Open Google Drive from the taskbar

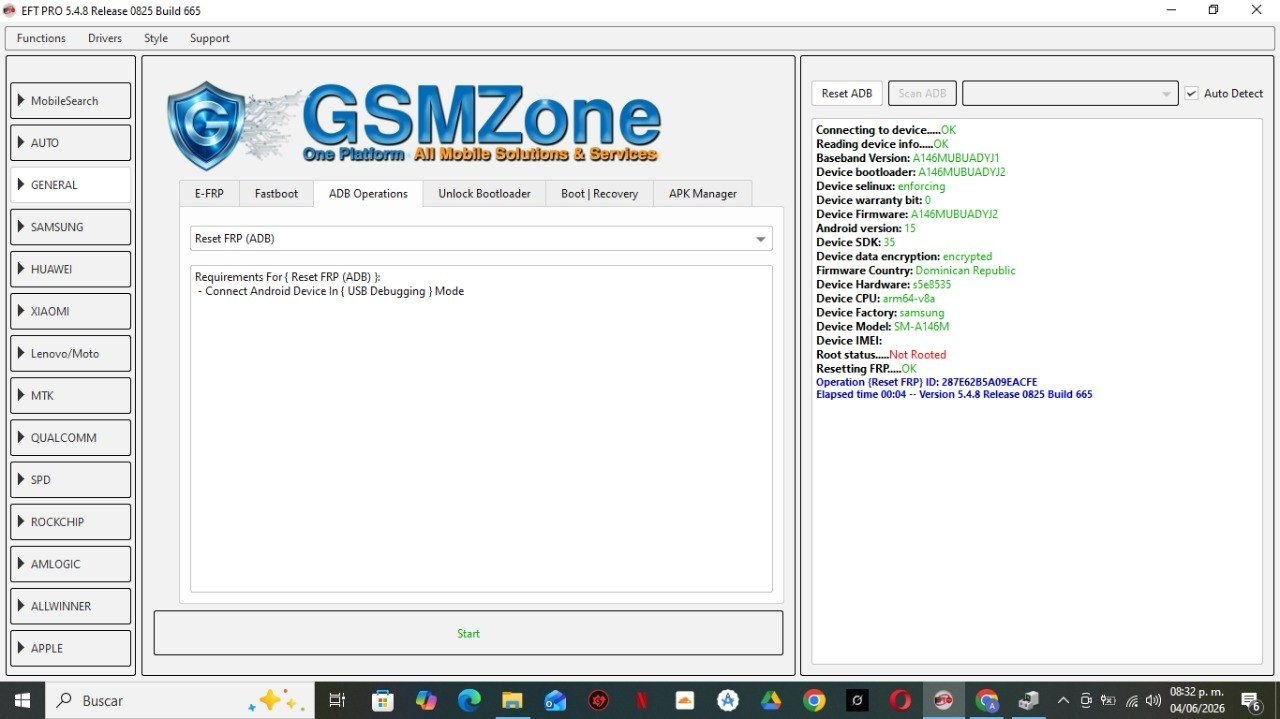[x=771, y=700]
